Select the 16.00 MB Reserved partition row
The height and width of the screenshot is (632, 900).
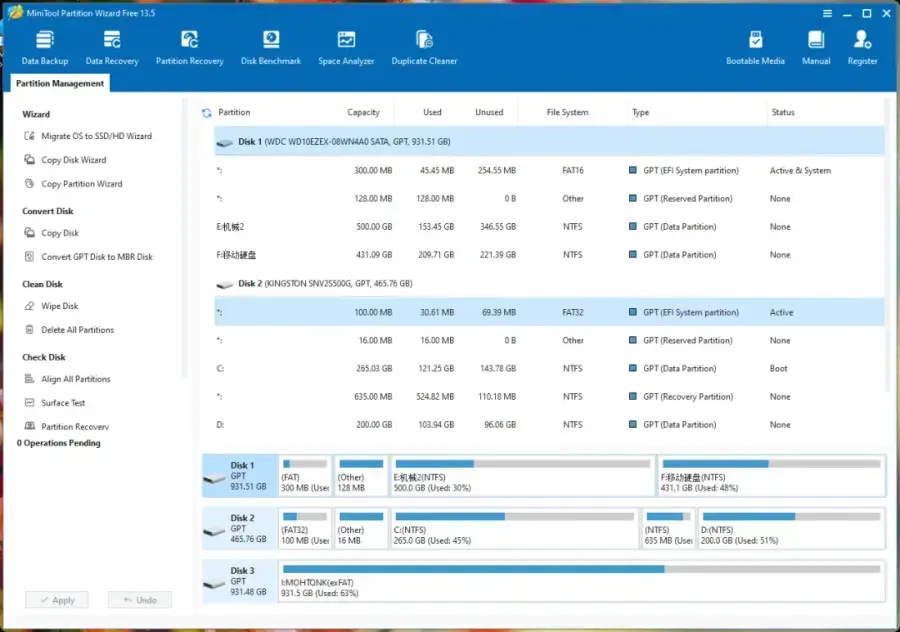pyautogui.click(x=549, y=340)
